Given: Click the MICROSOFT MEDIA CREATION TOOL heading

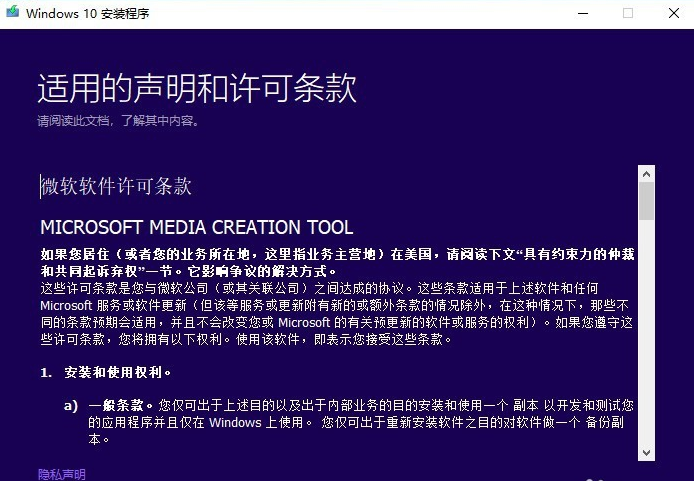Looking at the screenshot, I should coord(196,227).
